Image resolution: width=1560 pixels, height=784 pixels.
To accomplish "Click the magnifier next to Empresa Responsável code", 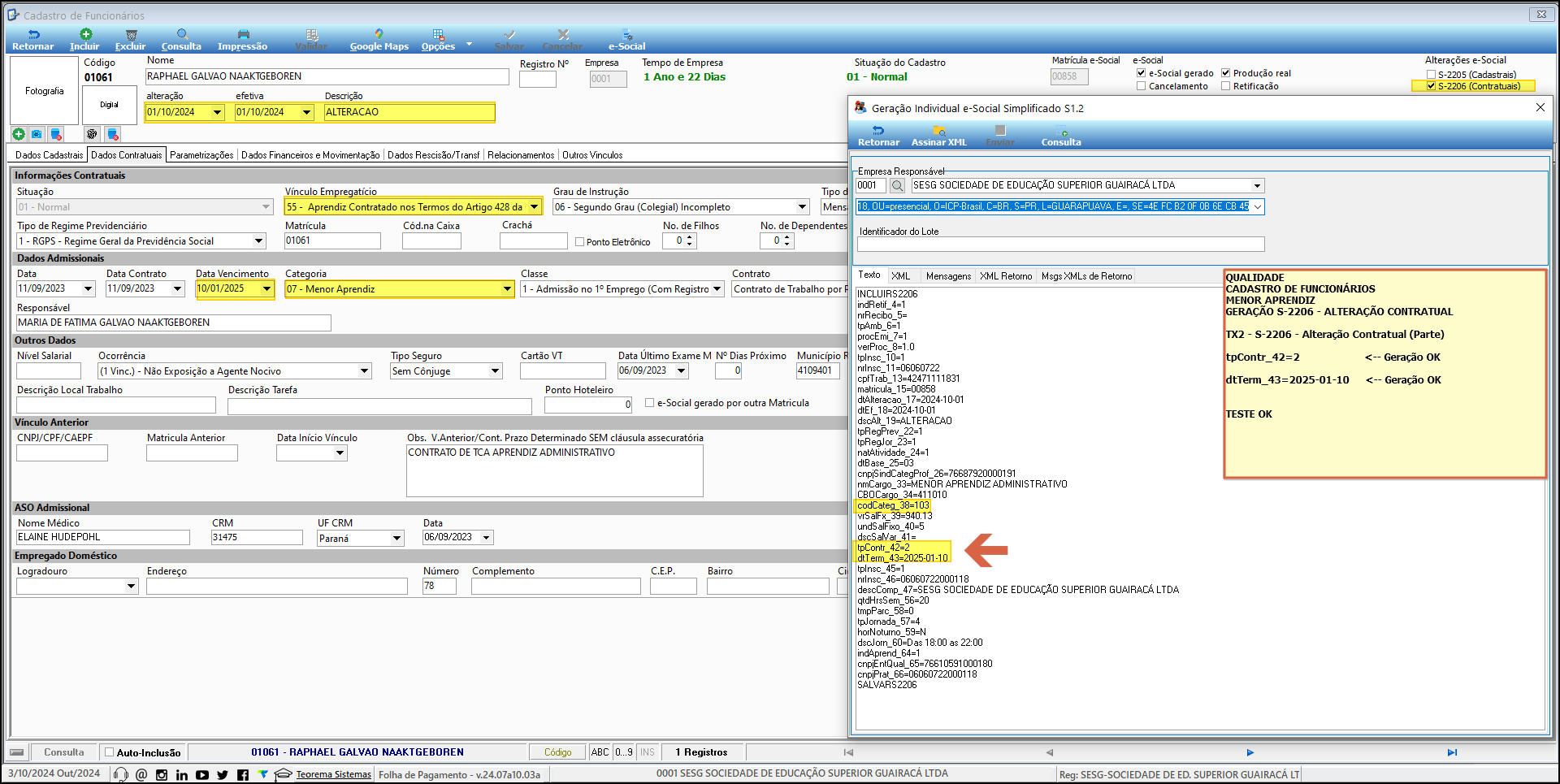I will coord(897,185).
